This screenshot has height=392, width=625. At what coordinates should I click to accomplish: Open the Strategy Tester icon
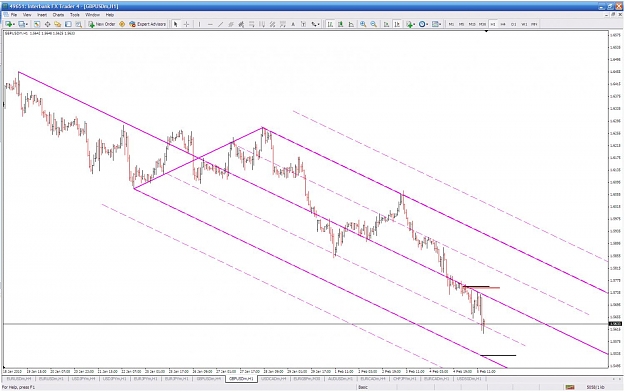coord(79,24)
